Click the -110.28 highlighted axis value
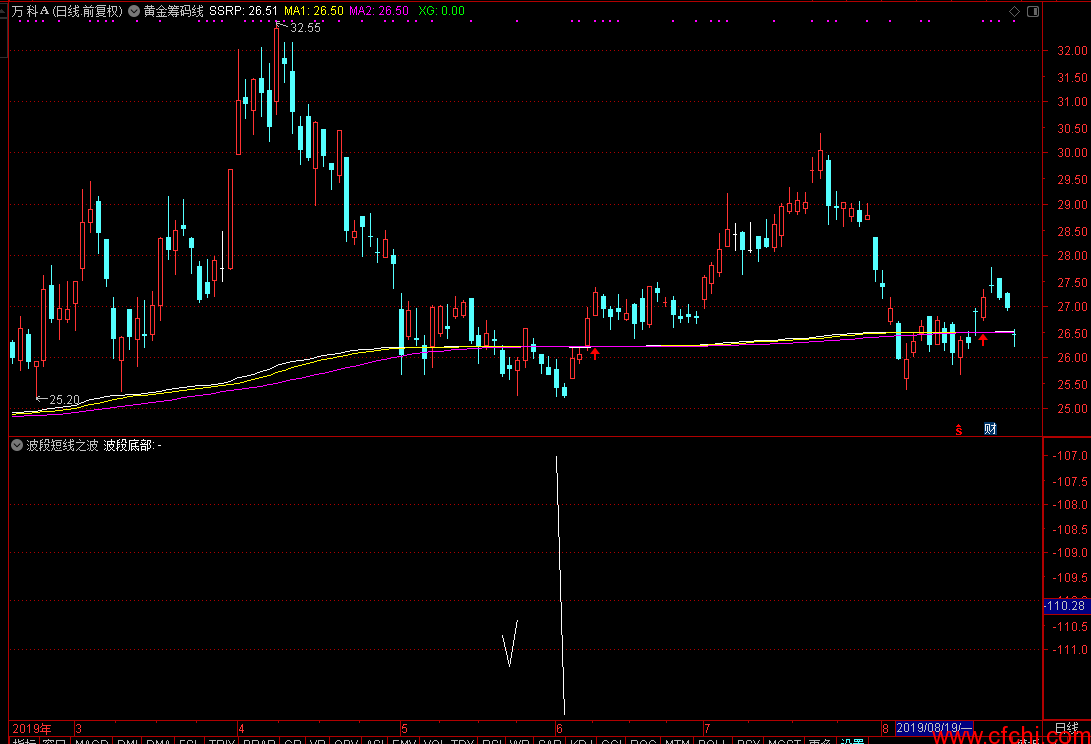 coord(1065,606)
